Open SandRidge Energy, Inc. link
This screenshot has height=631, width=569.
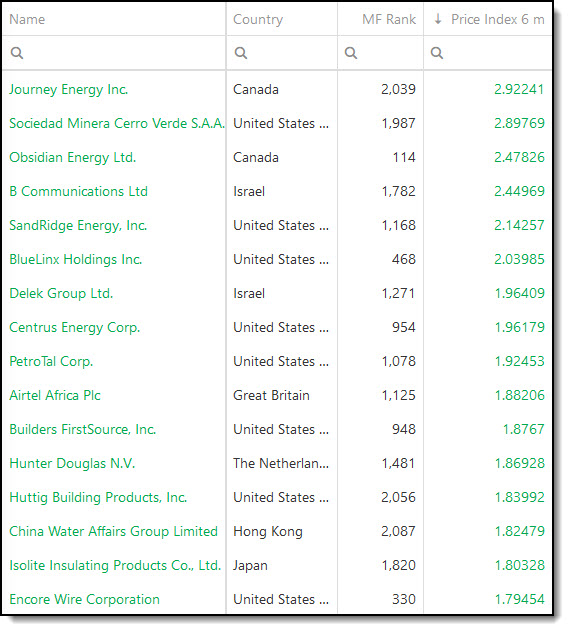click(x=78, y=225)
